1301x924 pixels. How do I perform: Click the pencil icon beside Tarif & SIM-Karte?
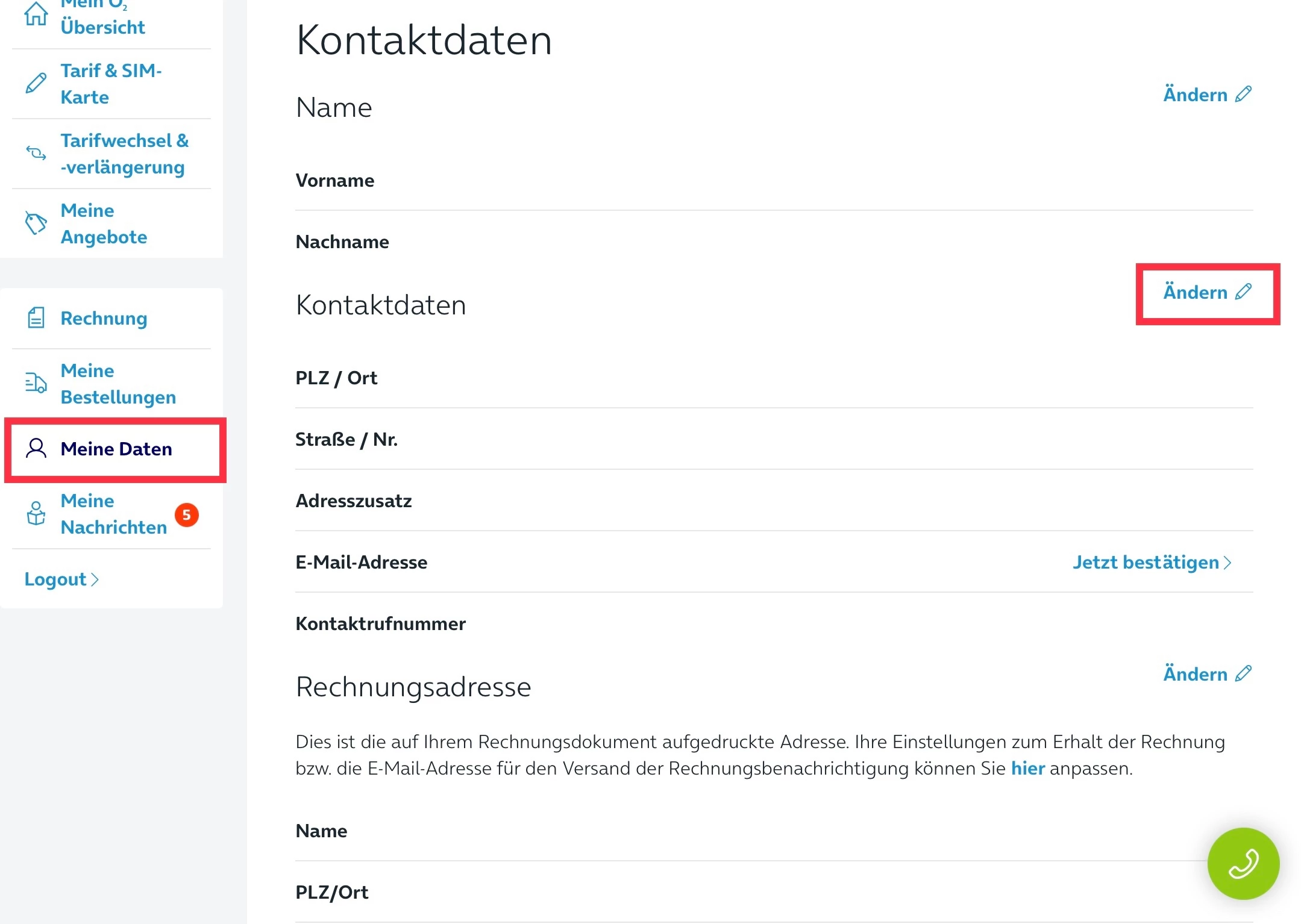pyautogui.click(x=36, y=83)
